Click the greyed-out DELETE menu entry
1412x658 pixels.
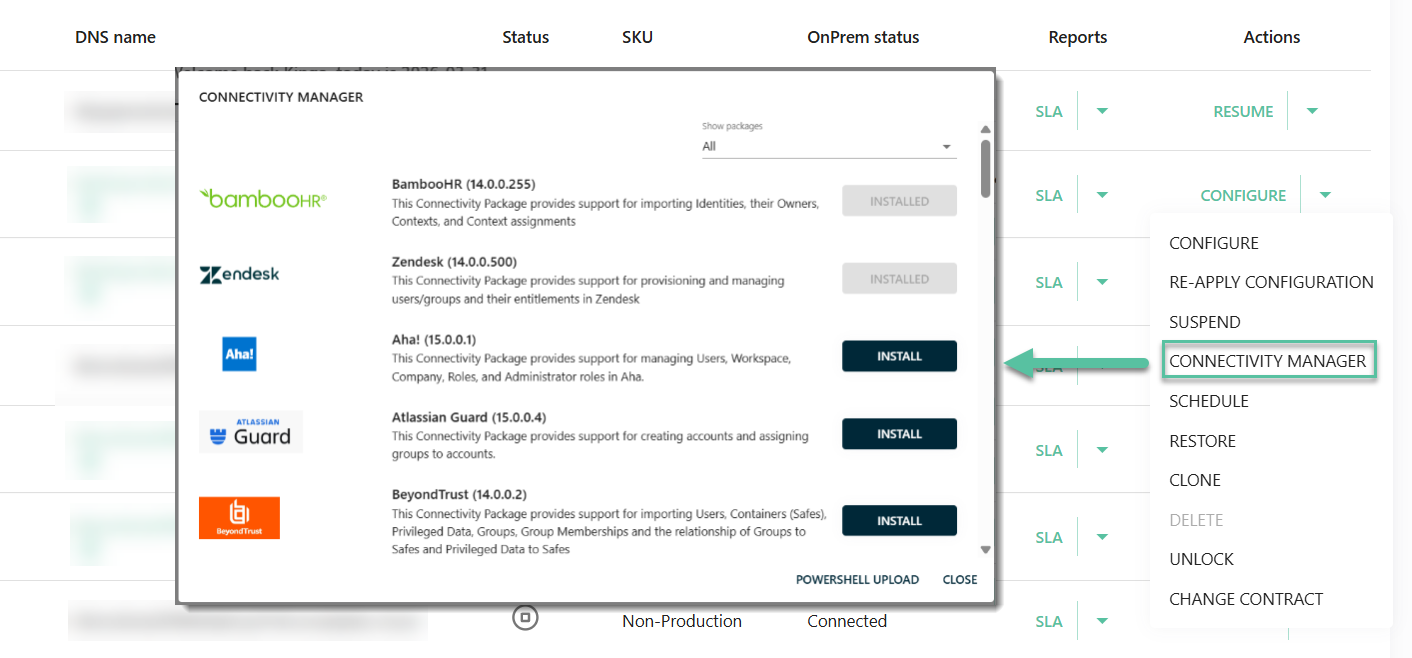[x=1196, y=520]
